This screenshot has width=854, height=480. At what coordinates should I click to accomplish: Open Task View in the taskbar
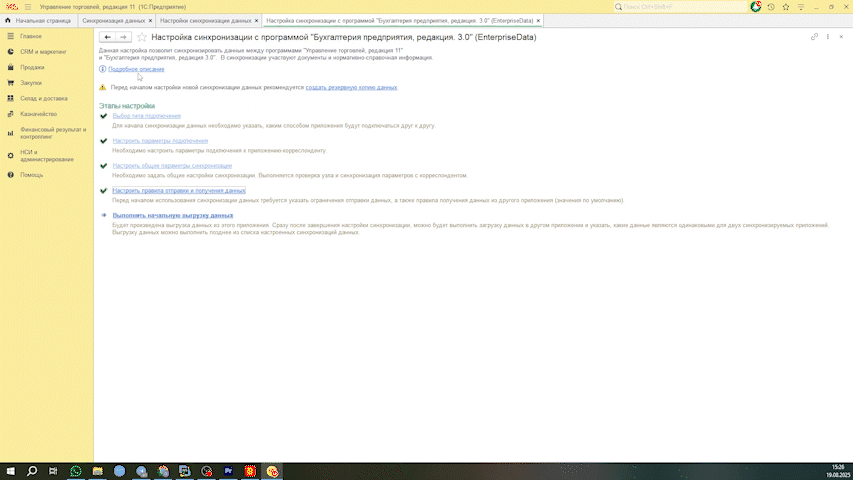53,471
